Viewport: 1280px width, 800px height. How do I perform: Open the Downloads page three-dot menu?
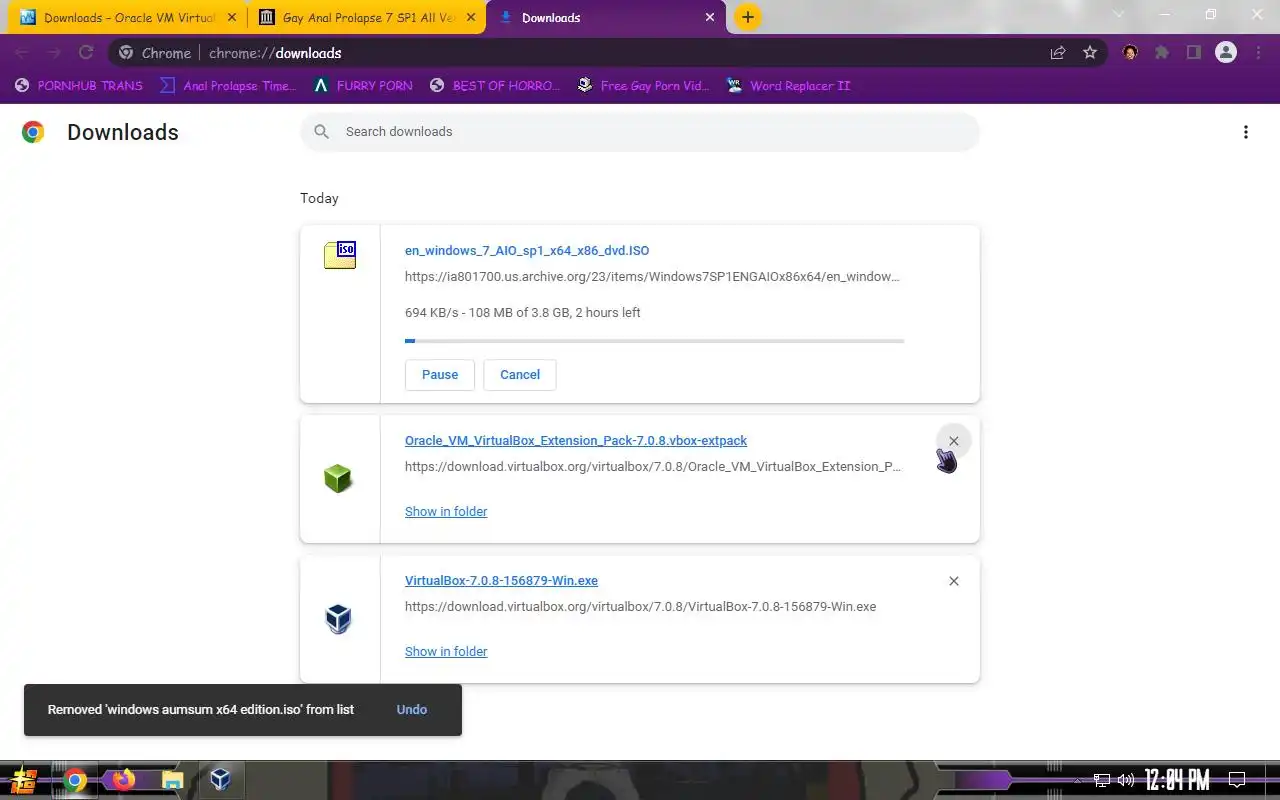tap(1246, 132)
